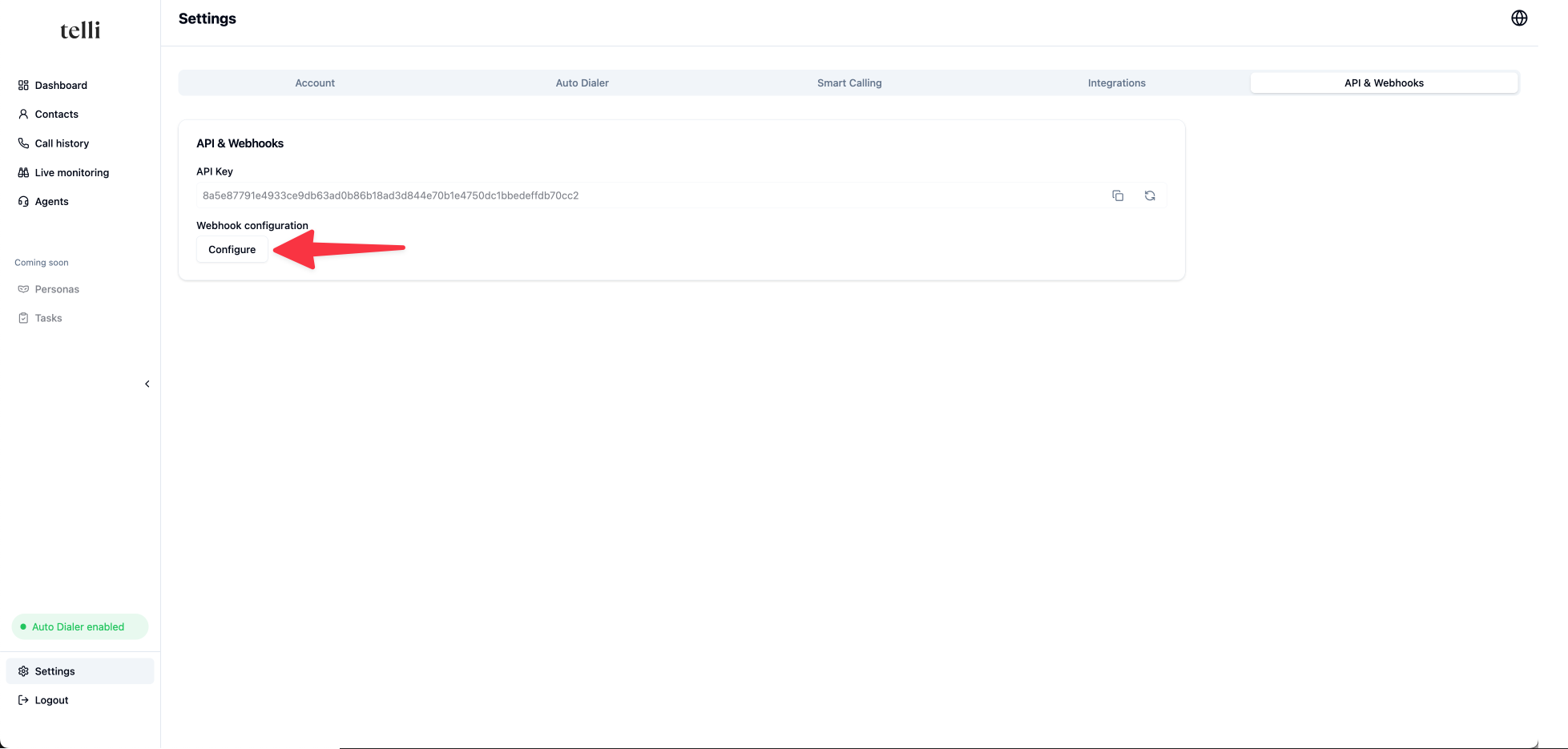This screenshot has width=1568, height=749.
Task: Open the Integrations tab
Action: point(1117,83)
